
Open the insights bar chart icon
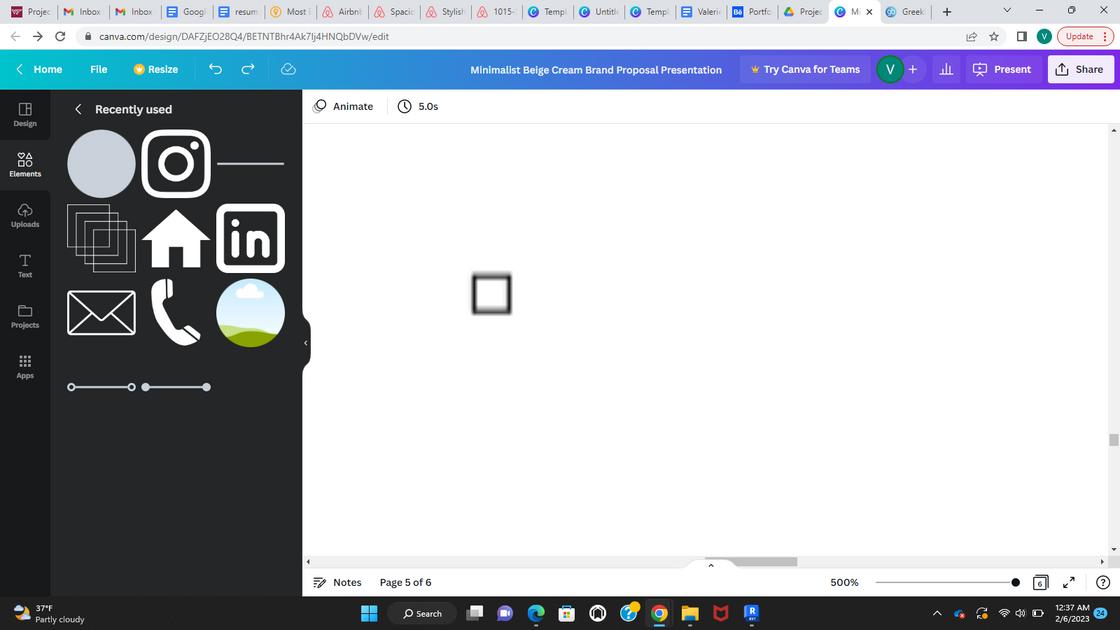tap(946, 69)
